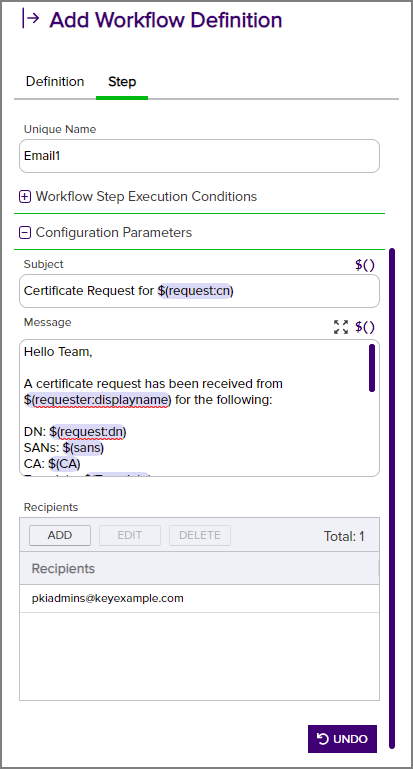Click the ADD recipient button

click(x=60, y=536)
